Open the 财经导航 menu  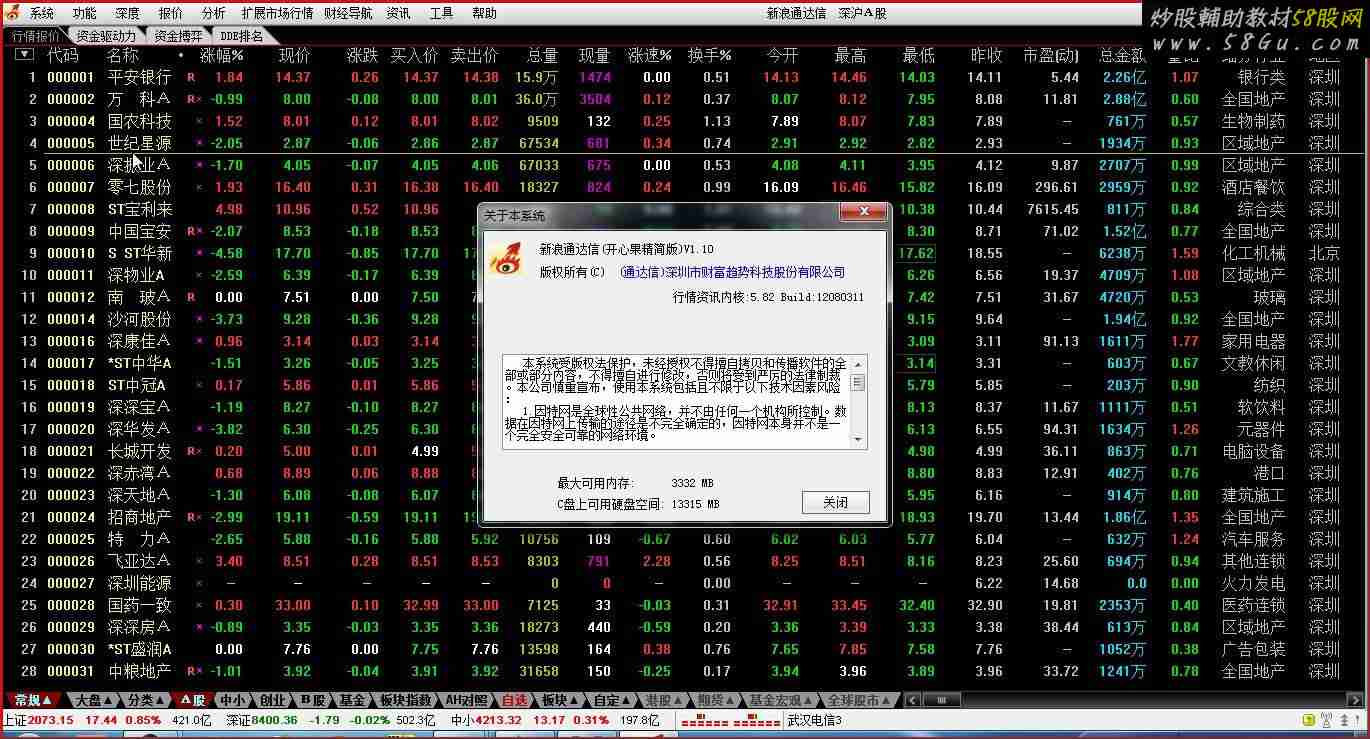[x=349, y=13]
